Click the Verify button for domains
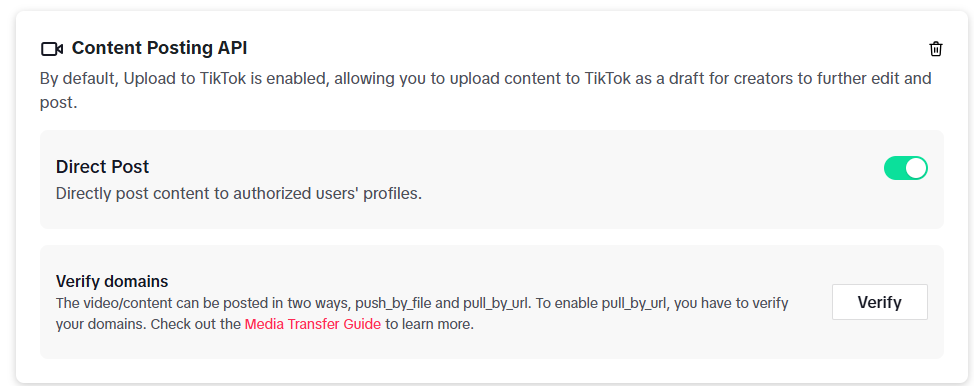This screenshot has width=974, height=386. click(880, 302)
